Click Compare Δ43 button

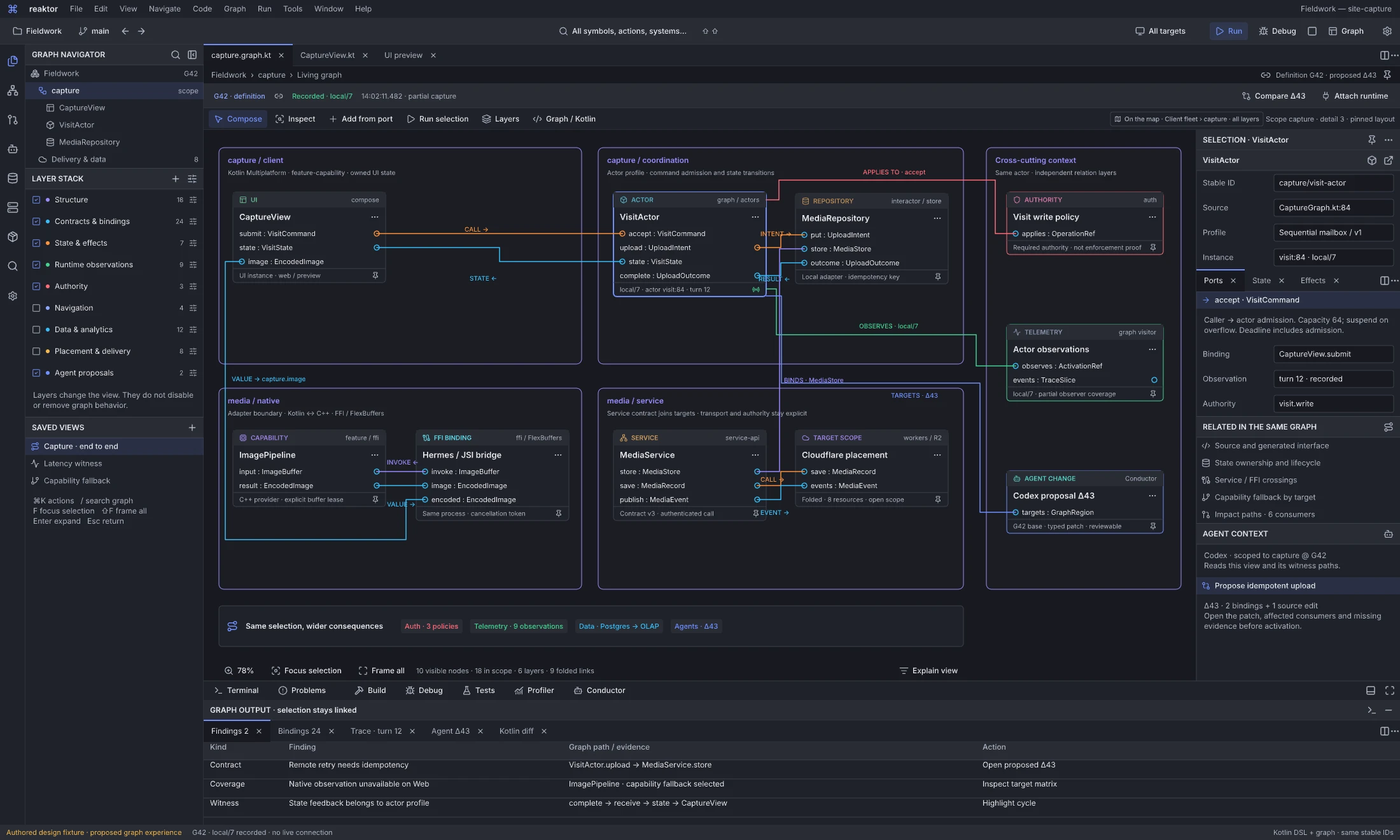pyautogui.click(x=1274, y=96)
